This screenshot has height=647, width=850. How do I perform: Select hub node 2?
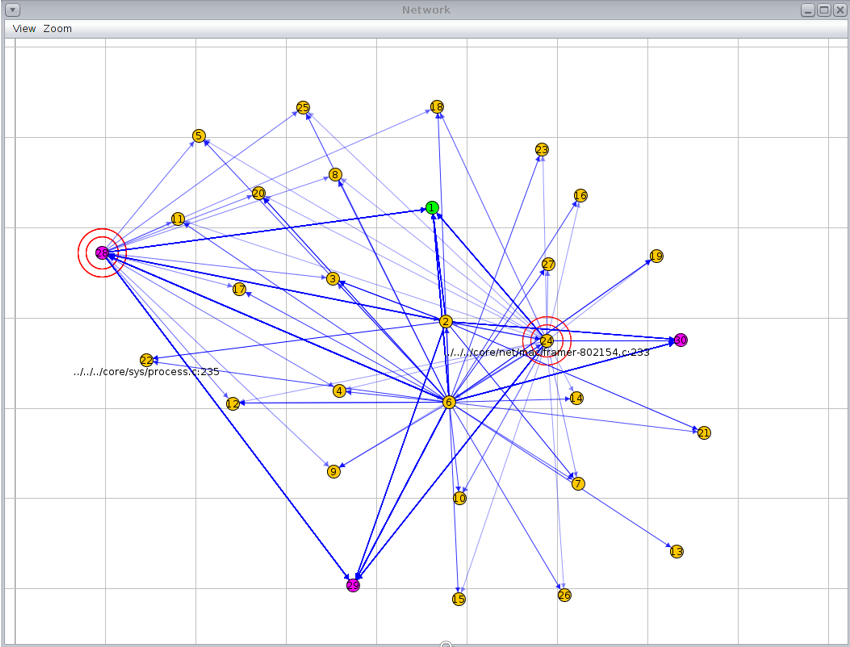point(445,322)
